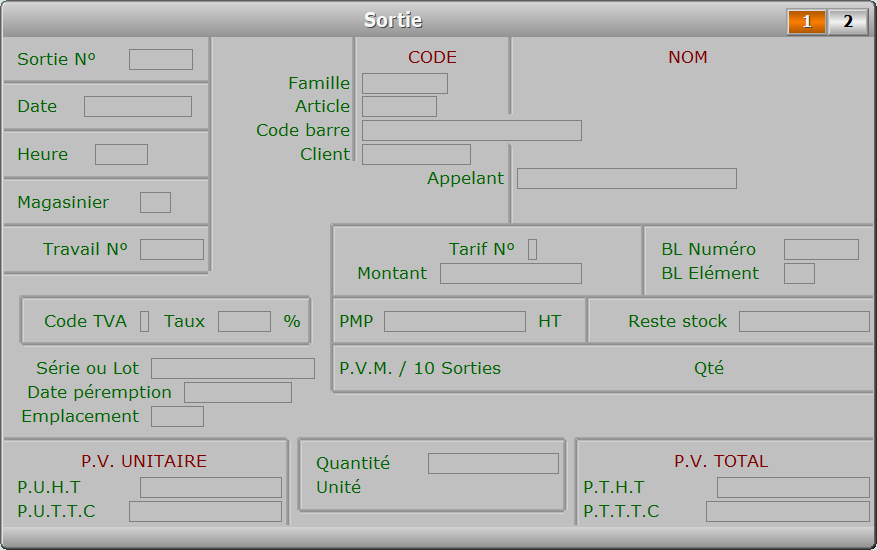
Task: Select the Appelant text field
Action: (x=626, y=178)
